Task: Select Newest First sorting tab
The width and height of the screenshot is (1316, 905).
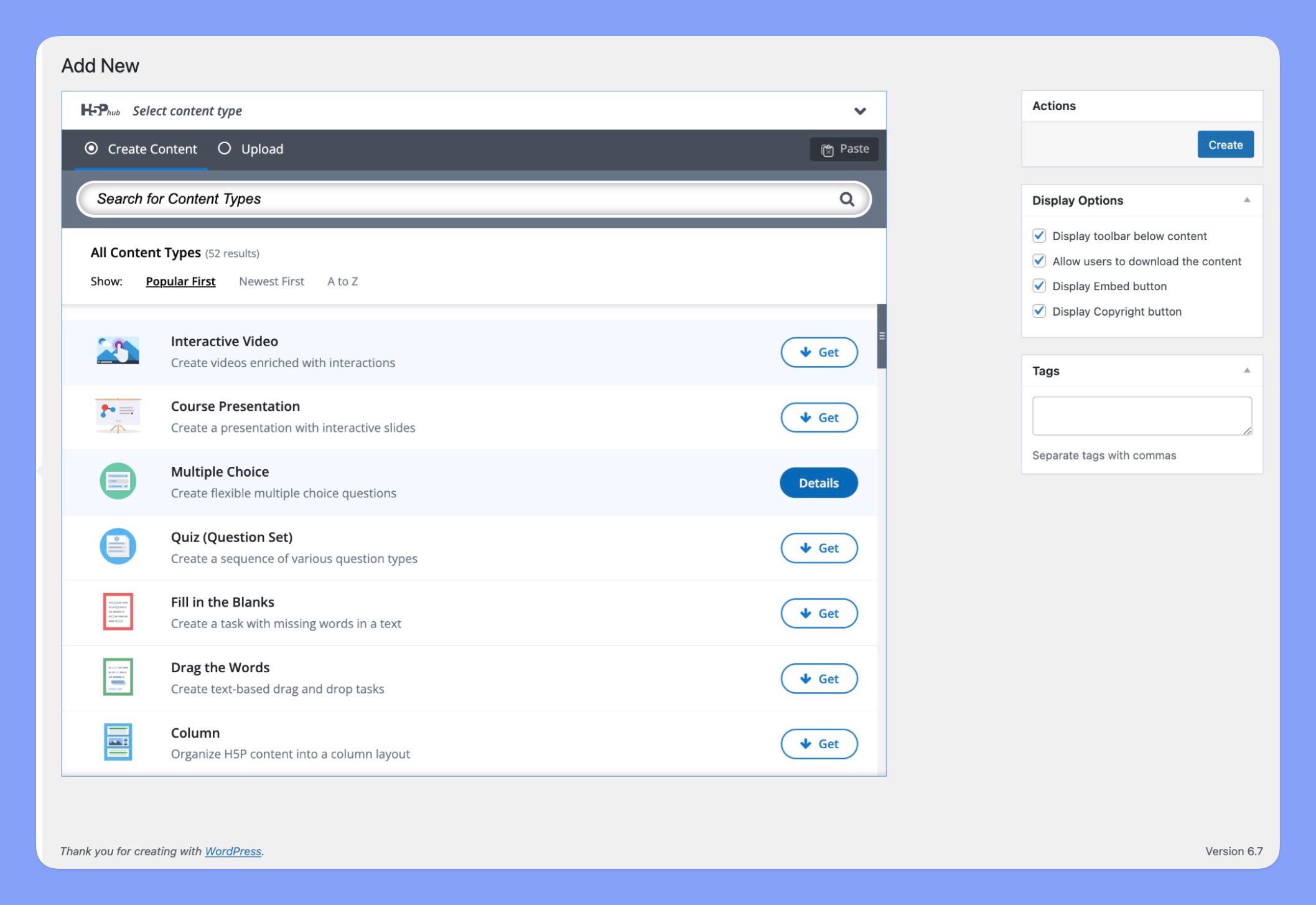Action: [272, 280]
